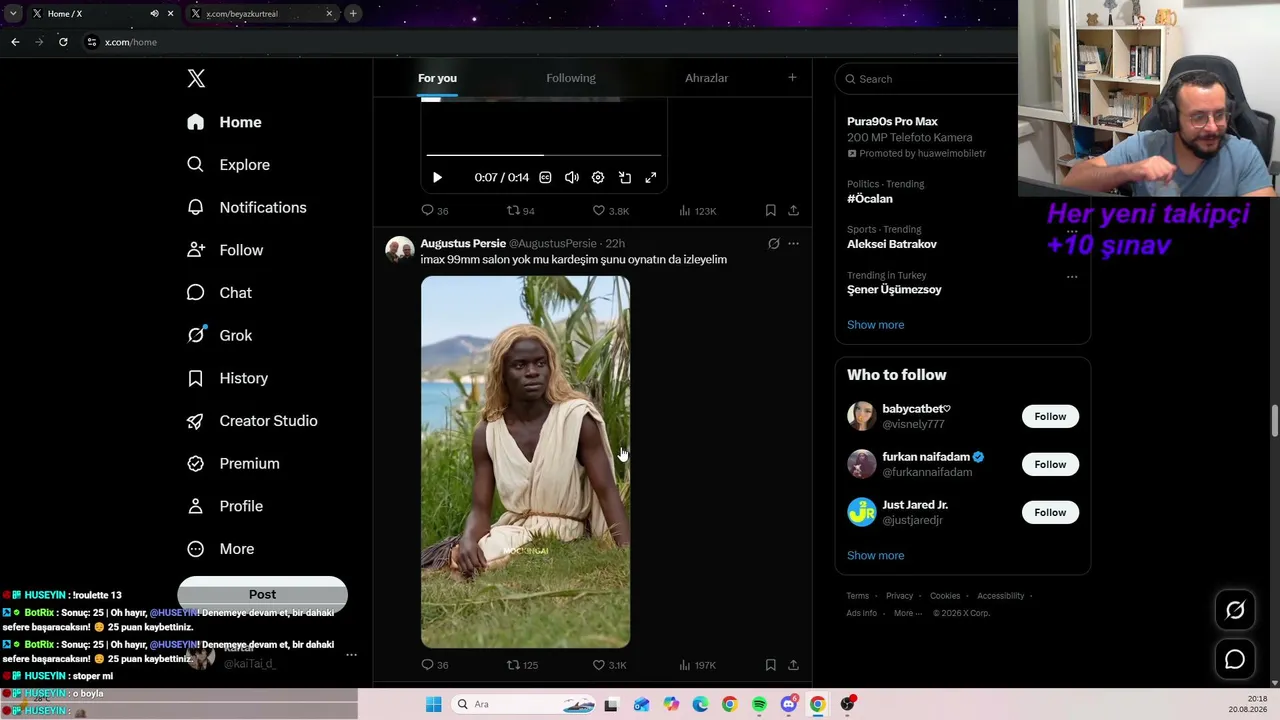Open more options on Augustus Persie post
Viewport: 1280px width, 720px height.
793,244
